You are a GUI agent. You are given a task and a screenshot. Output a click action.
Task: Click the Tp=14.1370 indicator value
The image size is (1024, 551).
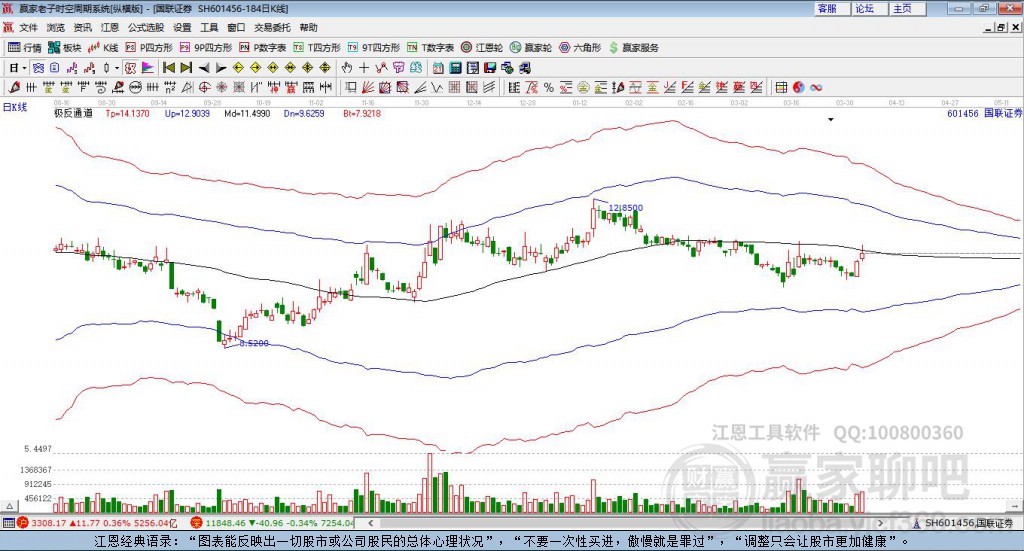[x=127, y=114]
